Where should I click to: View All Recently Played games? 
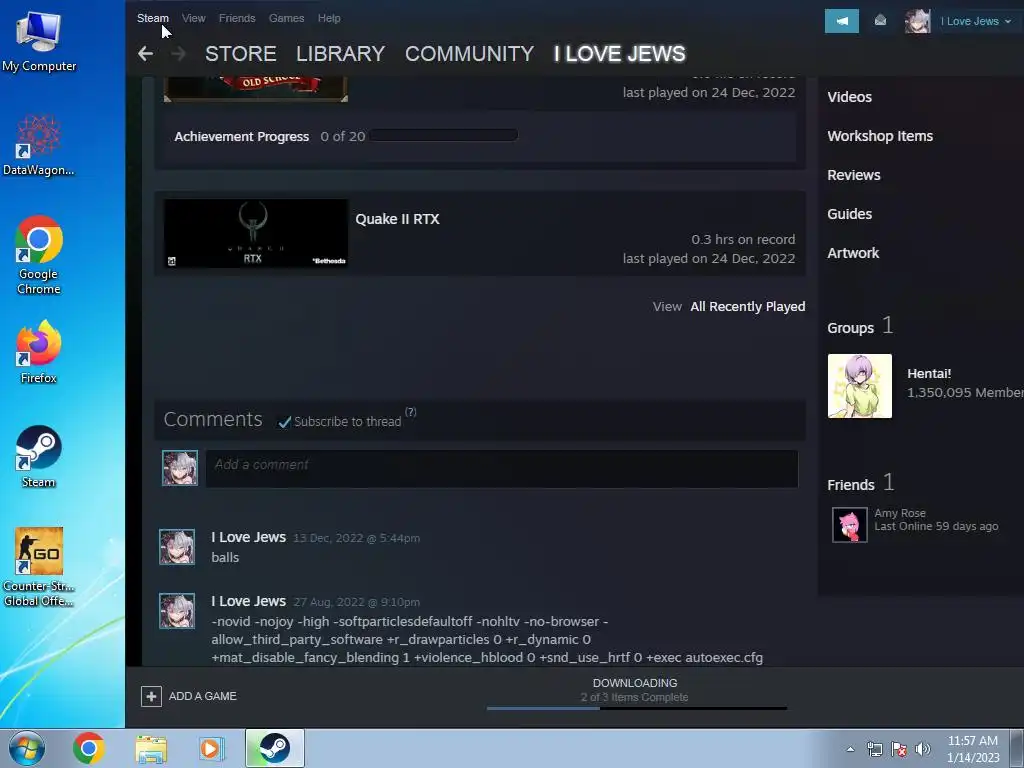(747, 306)
